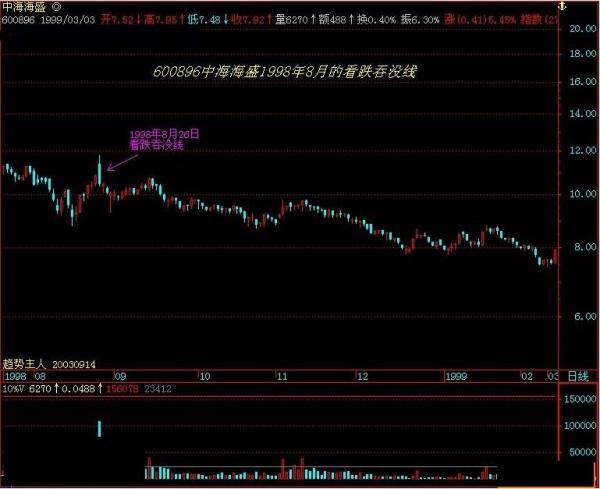Click the 12 month marker on timeline
The width and height of the screenshot is (600, 489).
(x=362, y=377)
